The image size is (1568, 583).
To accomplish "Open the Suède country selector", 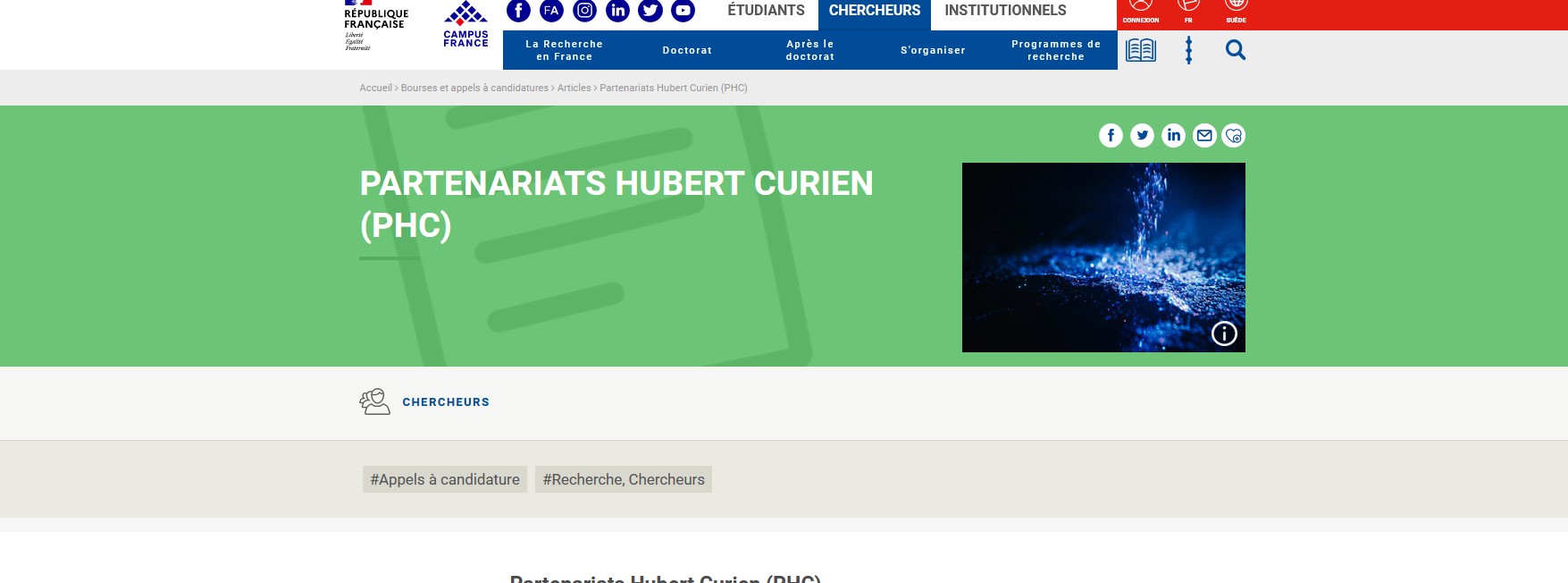I will point(1236,13).
